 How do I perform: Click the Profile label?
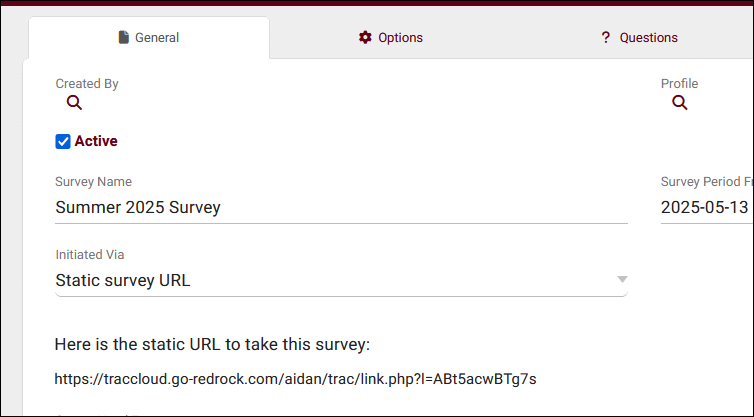[679, 84]
